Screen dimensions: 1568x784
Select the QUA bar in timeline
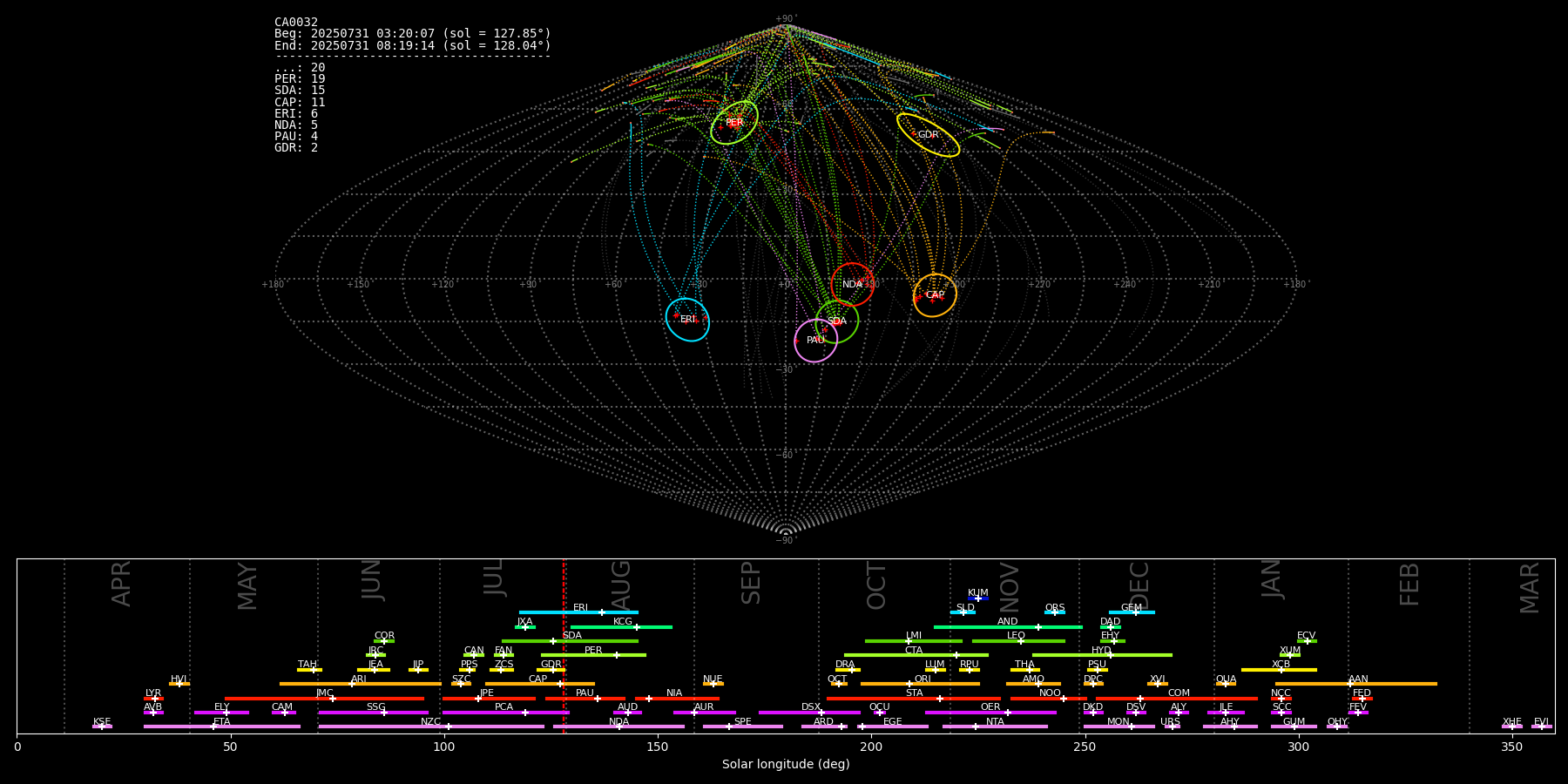click(x=1226, y=684)
